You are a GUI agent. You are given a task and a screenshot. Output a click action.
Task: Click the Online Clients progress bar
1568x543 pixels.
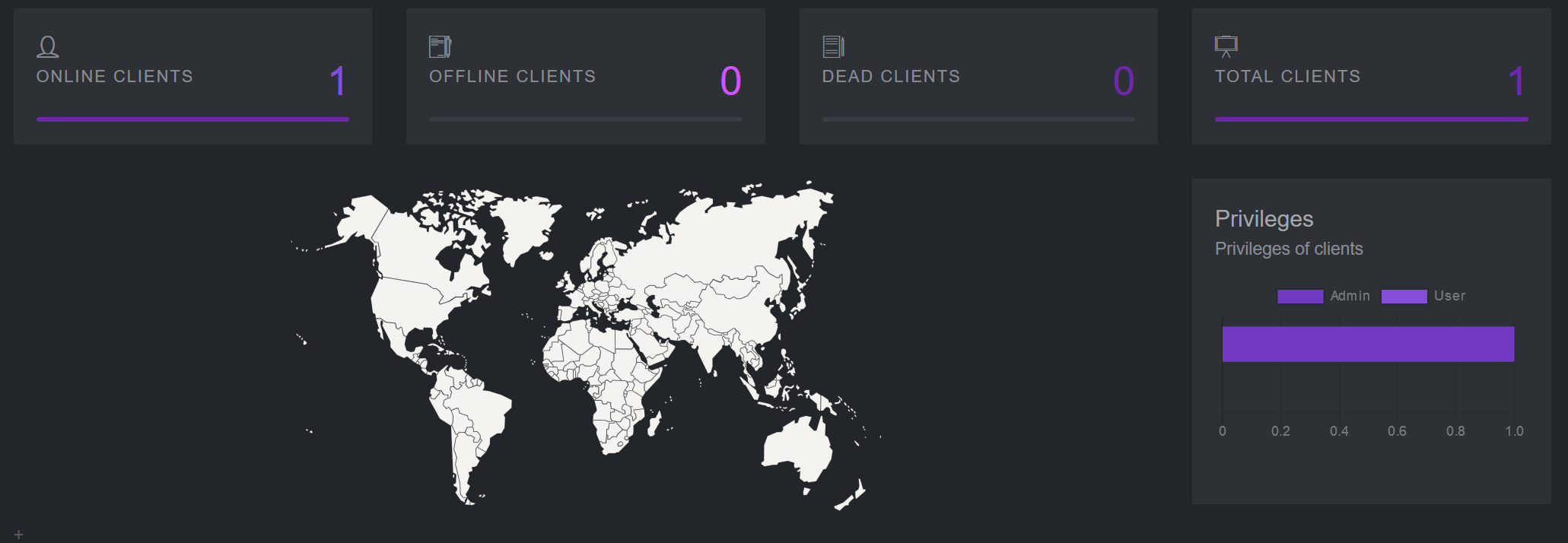click(192, 119)
